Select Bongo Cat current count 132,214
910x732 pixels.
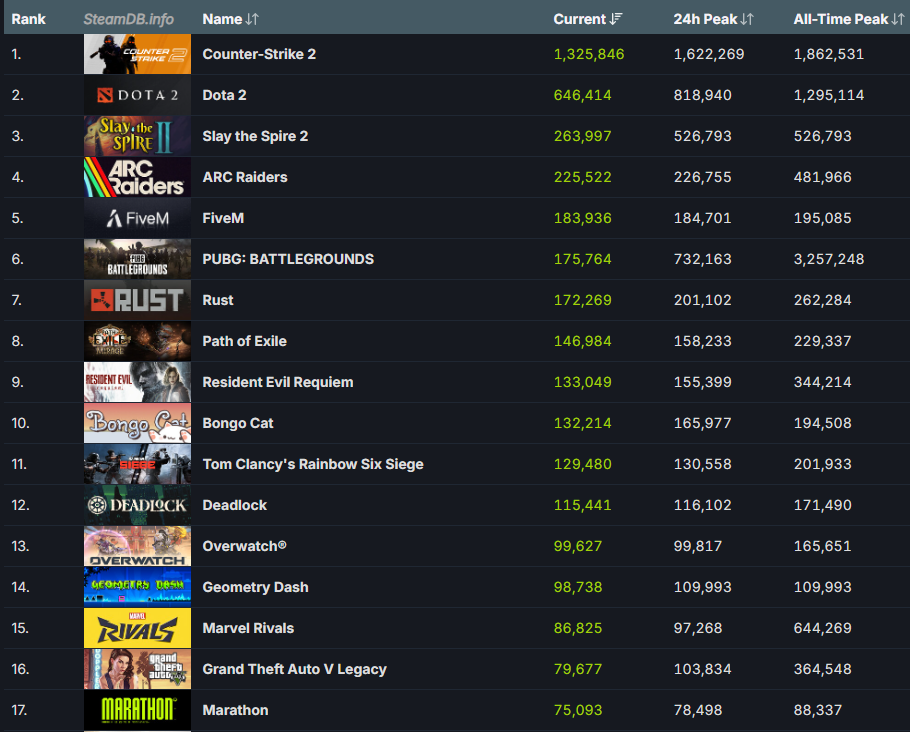pyautogui.click(x=582, y=423)
